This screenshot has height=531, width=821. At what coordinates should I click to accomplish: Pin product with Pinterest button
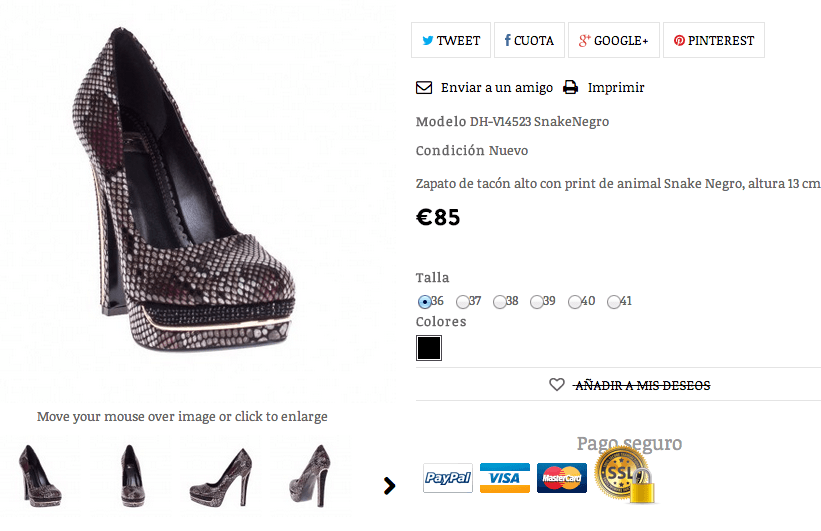click(714, 40)
